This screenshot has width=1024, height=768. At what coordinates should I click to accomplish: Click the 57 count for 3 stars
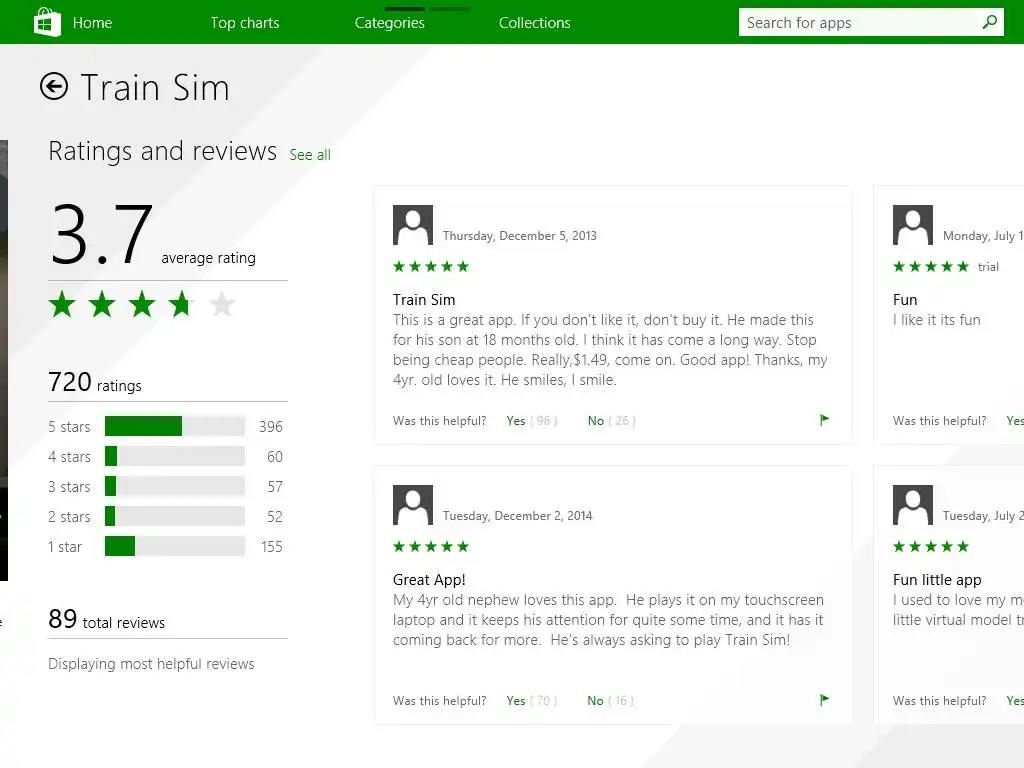275,487
